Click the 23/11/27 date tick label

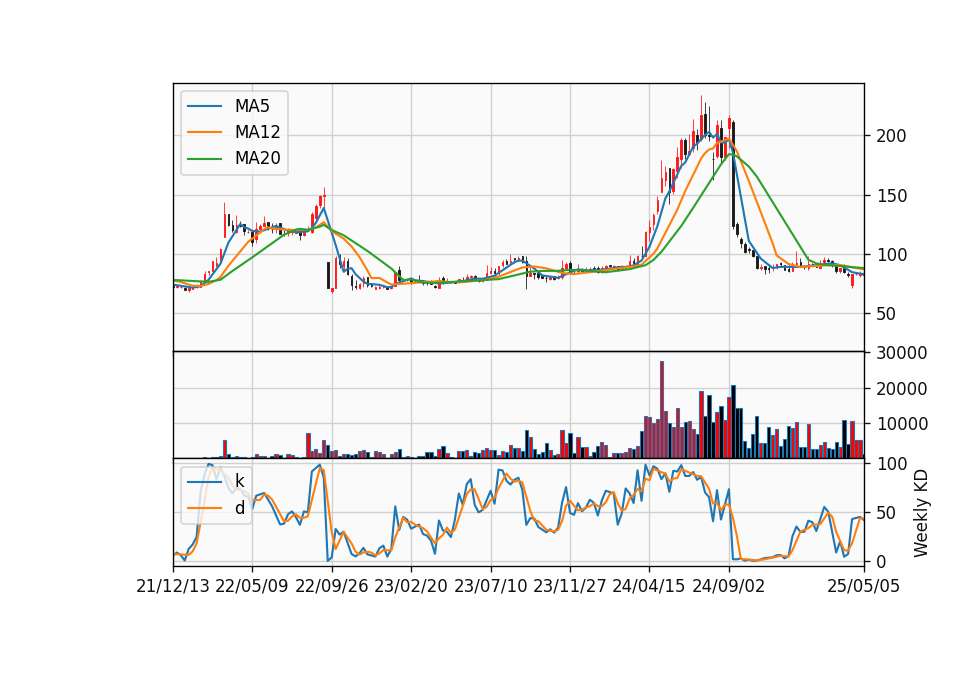click(x=570, y=586)
